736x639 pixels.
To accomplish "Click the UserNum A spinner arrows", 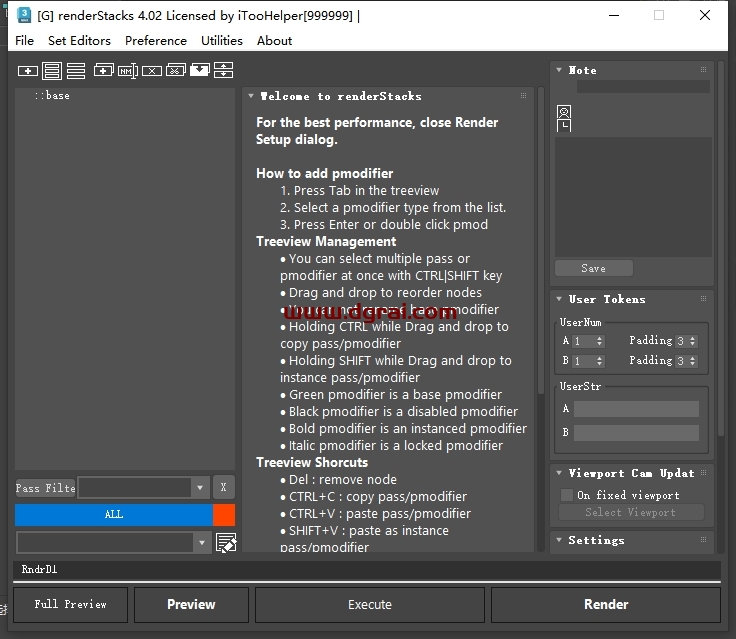I will (x=599, y=341).
